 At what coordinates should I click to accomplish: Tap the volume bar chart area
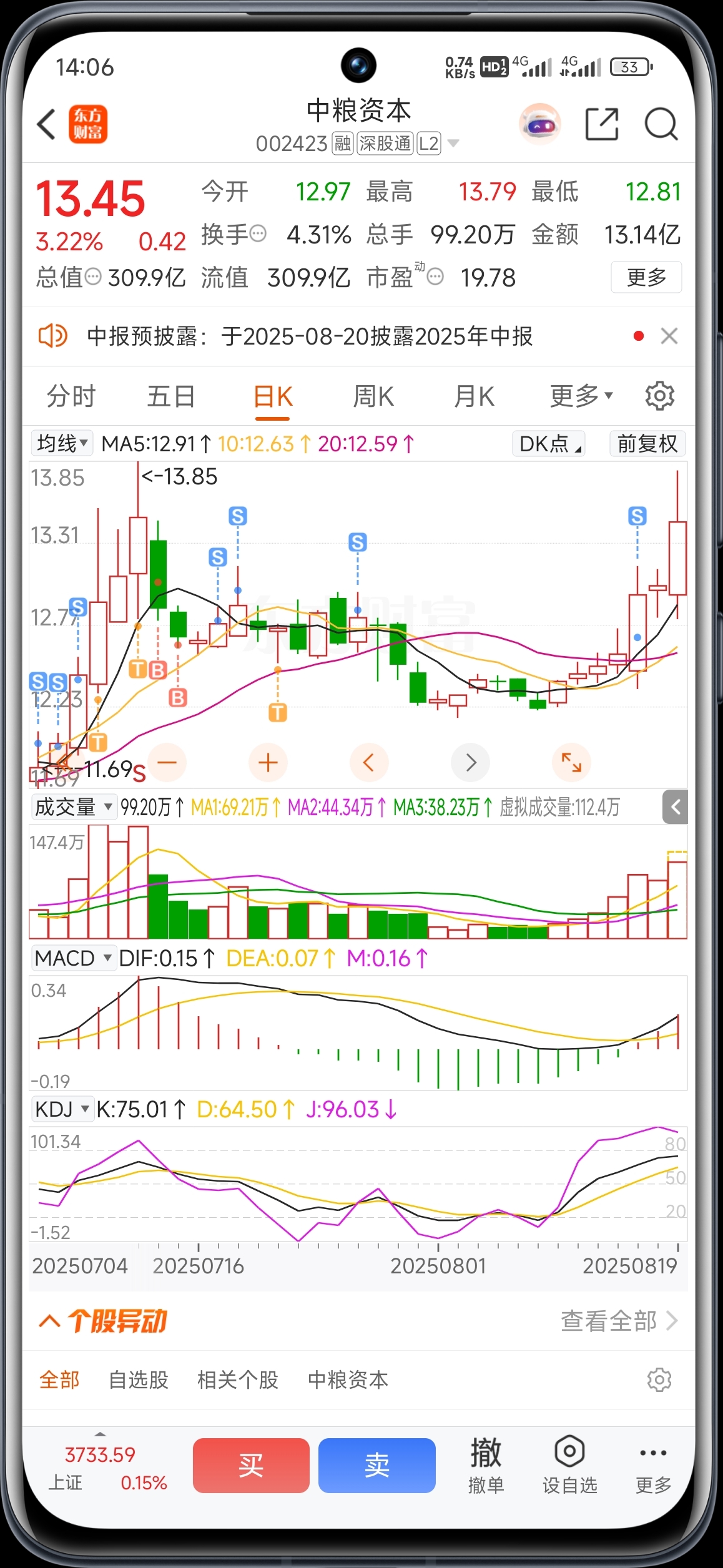[x=358, y=881]
